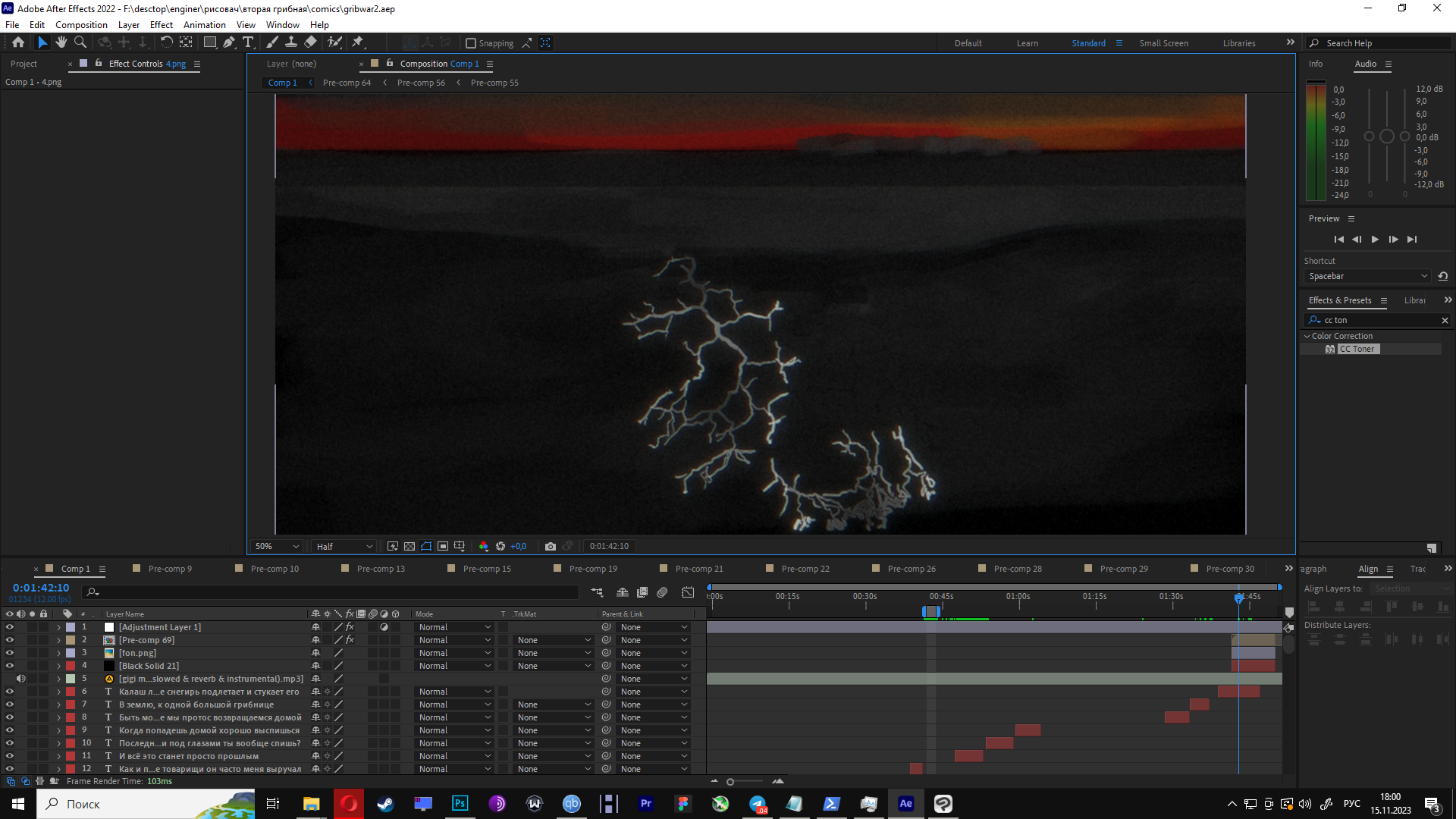Hide the Adjustment Layer 1 layer
Viewport: 1456px width, 819px height.
coord(10,627)
